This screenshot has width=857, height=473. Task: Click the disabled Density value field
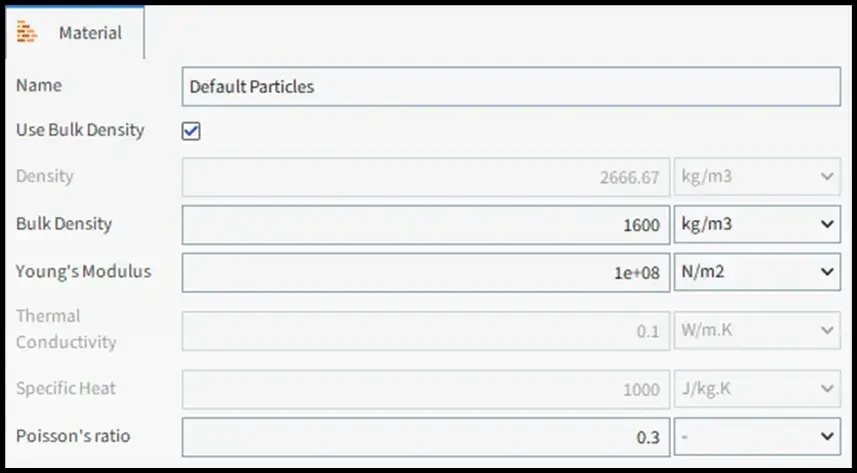(x=426, y=177)
